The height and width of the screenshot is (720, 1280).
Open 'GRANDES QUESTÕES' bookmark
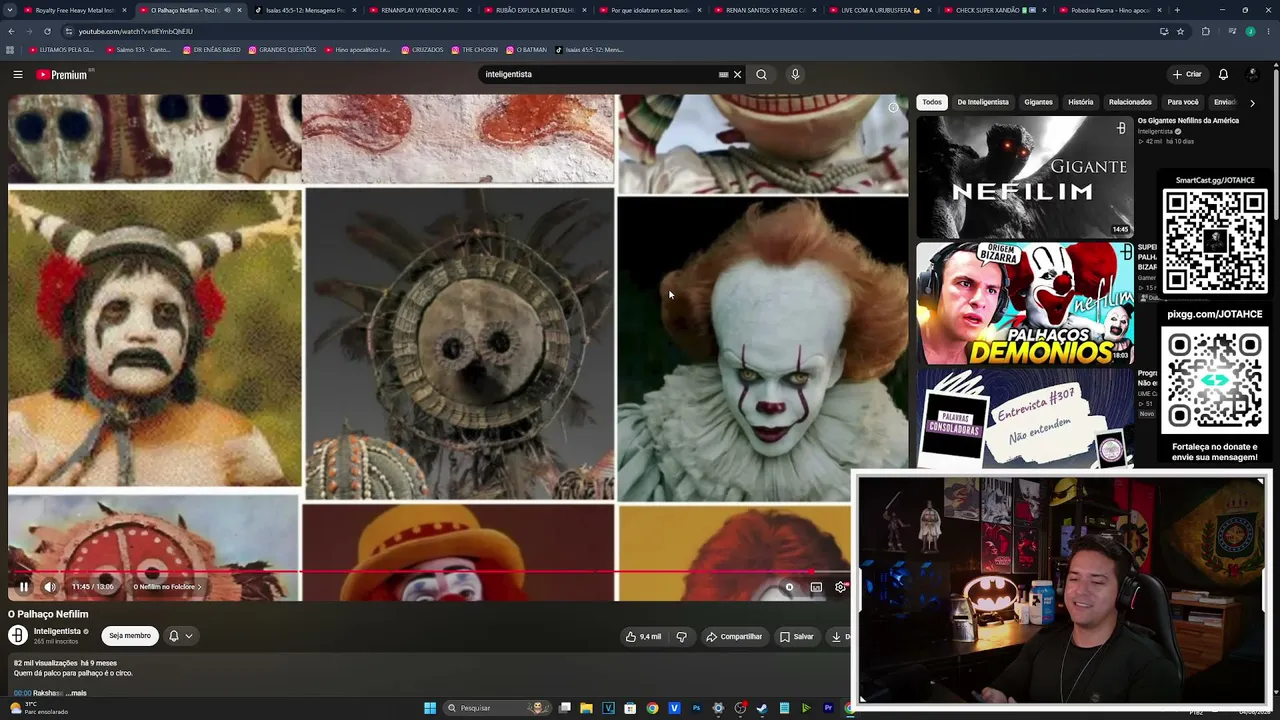tap(282, 50)
